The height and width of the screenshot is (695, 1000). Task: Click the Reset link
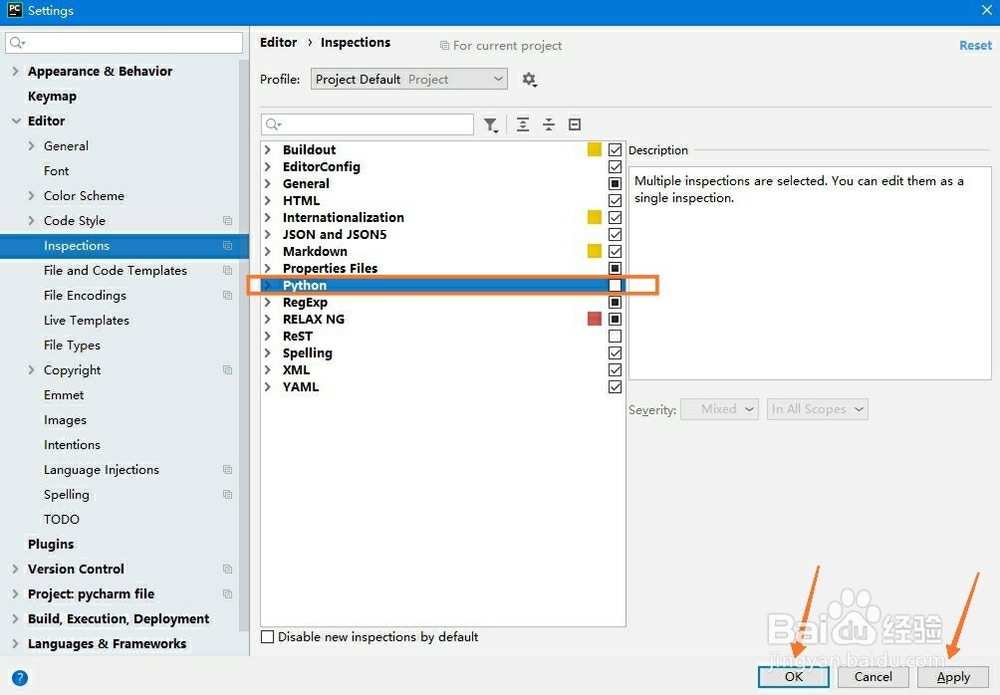tap(975, 45)
